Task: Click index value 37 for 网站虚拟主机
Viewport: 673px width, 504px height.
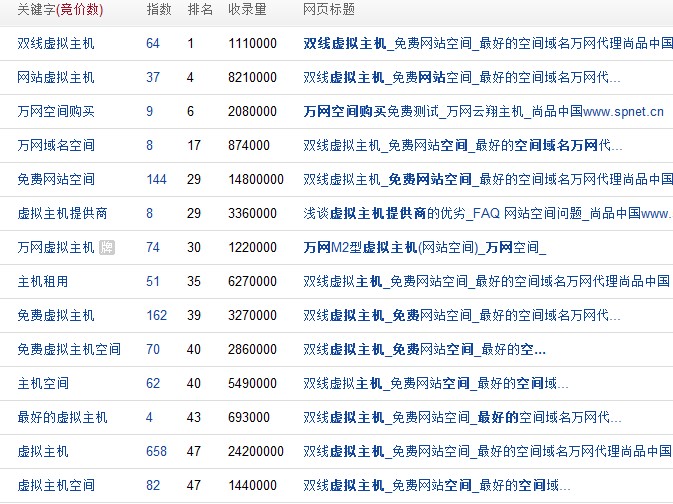Action: point(153,77)
